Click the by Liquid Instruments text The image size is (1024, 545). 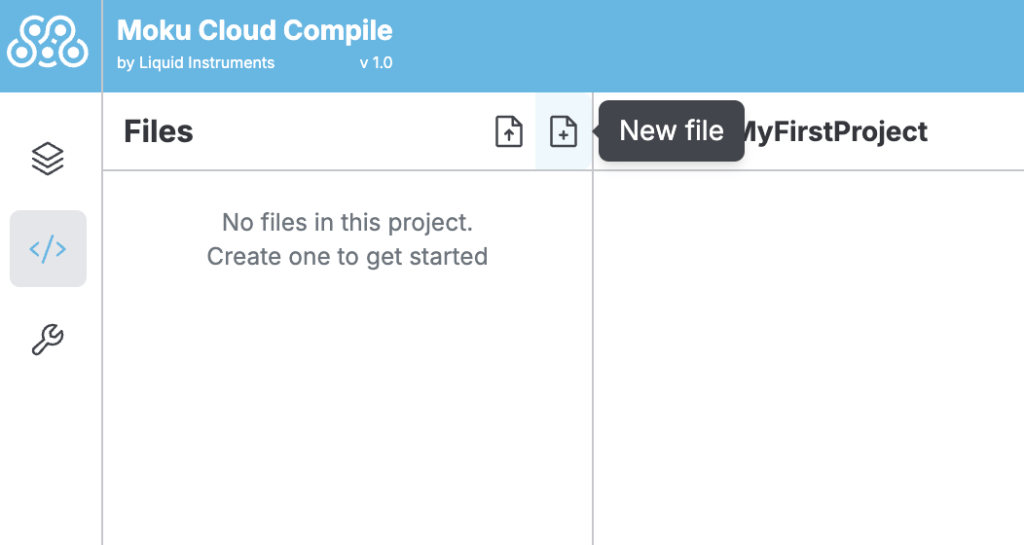196,63
